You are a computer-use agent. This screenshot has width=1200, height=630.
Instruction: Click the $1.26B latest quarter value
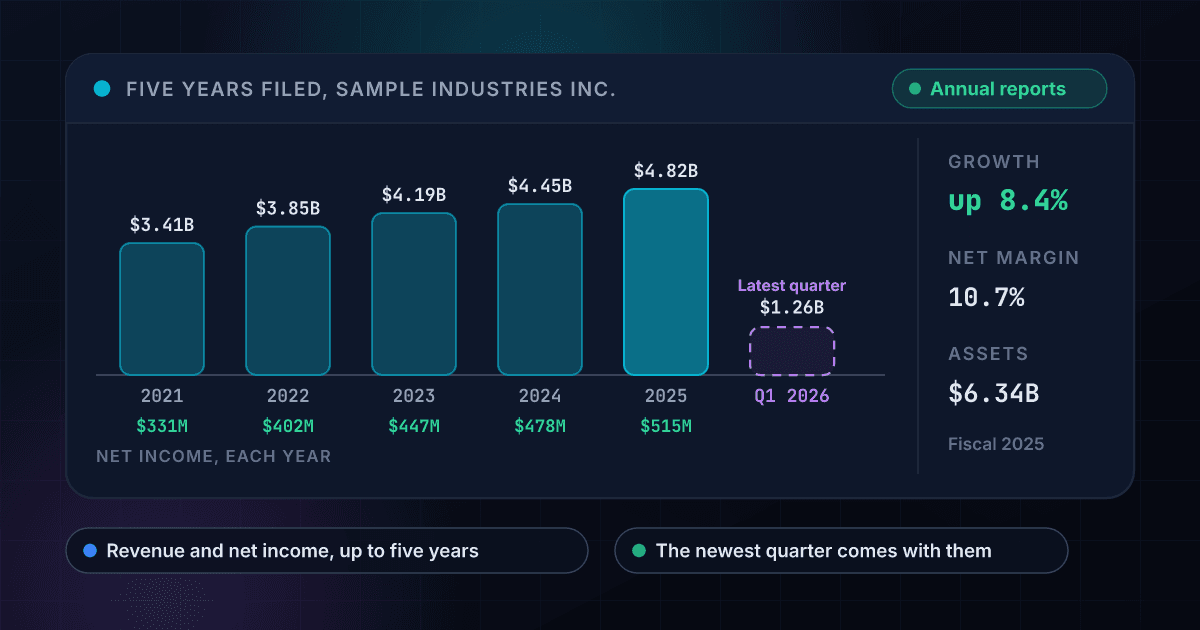(x=792, y=307)
